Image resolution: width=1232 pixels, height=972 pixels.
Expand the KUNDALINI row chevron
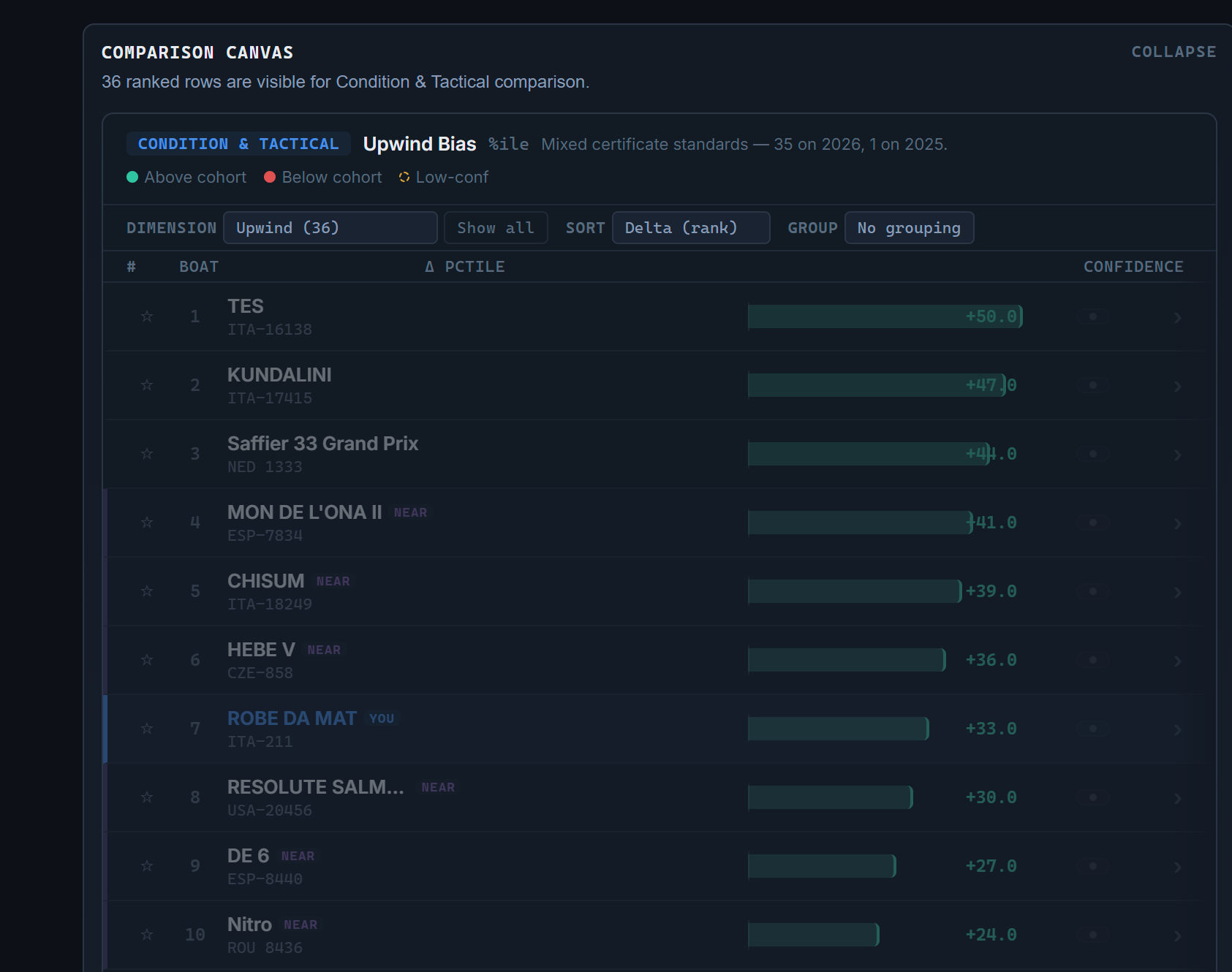pos(1177,386)
